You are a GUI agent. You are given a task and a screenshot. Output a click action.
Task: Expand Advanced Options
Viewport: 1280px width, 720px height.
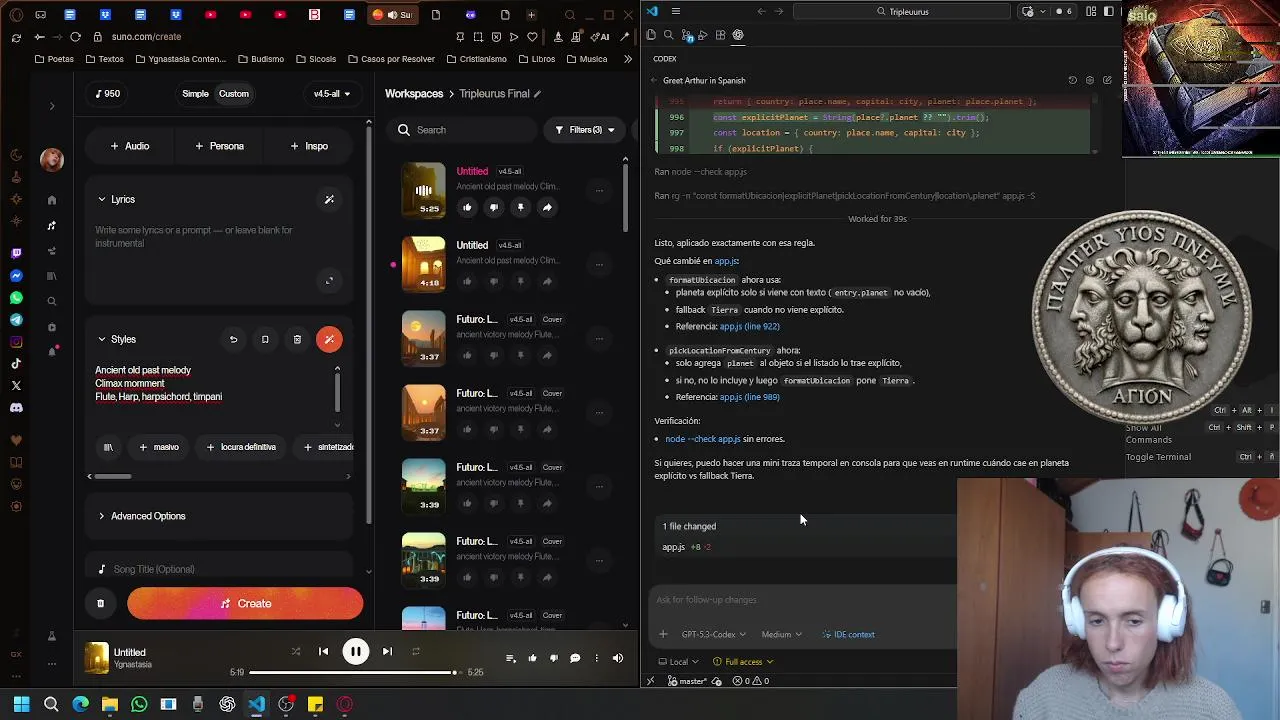tap(141, 516)
